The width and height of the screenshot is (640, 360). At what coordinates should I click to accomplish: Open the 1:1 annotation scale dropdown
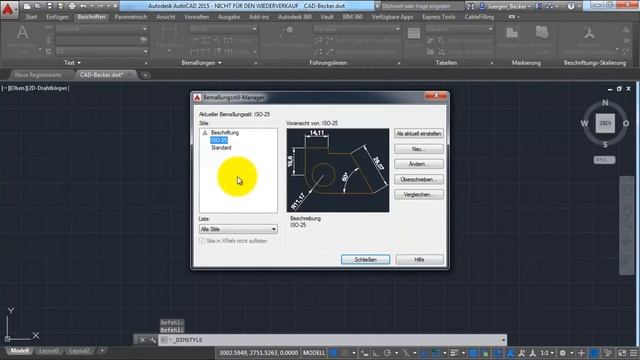click(547, 353)
